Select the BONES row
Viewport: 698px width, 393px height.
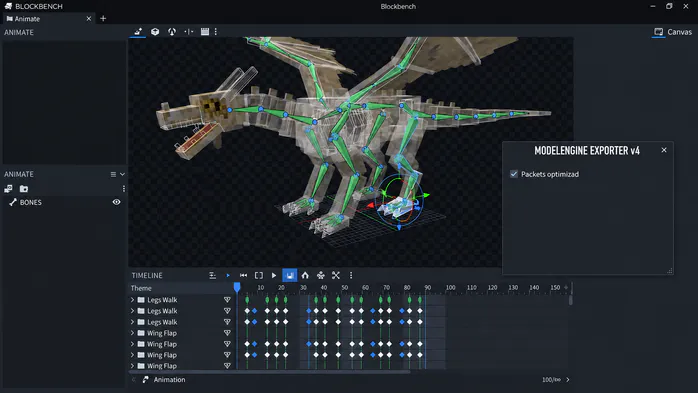tap(65, 202)
